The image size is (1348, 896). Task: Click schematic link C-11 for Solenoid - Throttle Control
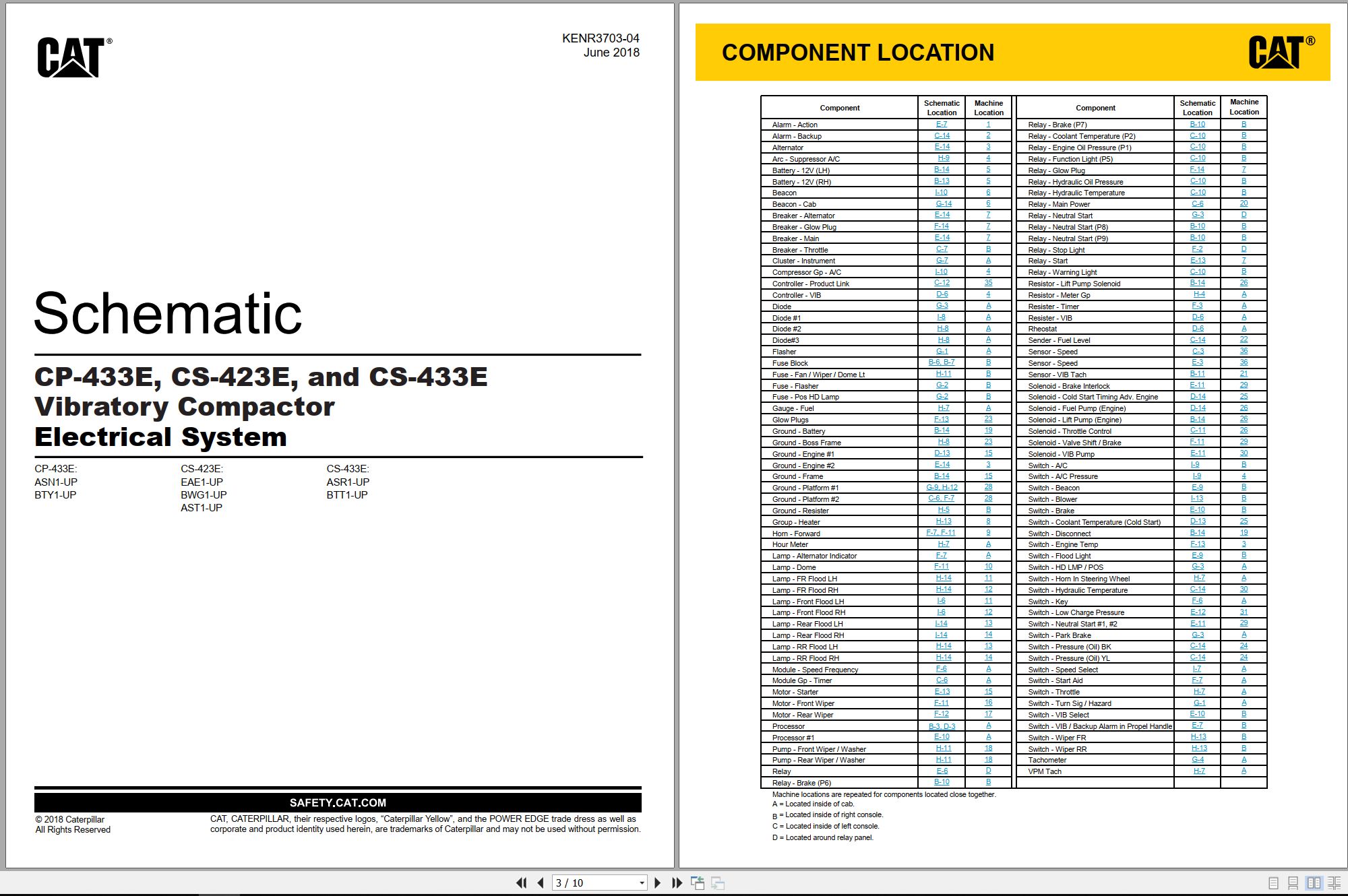coord(1198,430)
